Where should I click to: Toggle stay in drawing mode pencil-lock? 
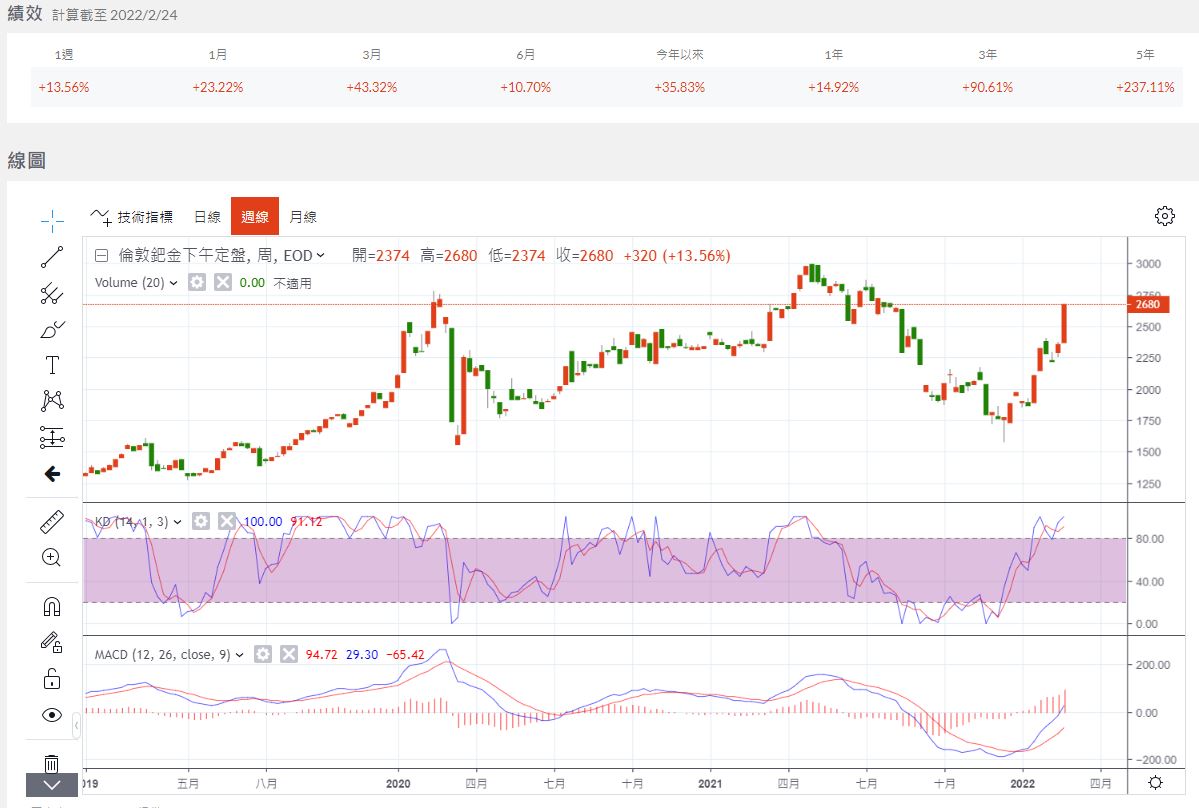52,642
